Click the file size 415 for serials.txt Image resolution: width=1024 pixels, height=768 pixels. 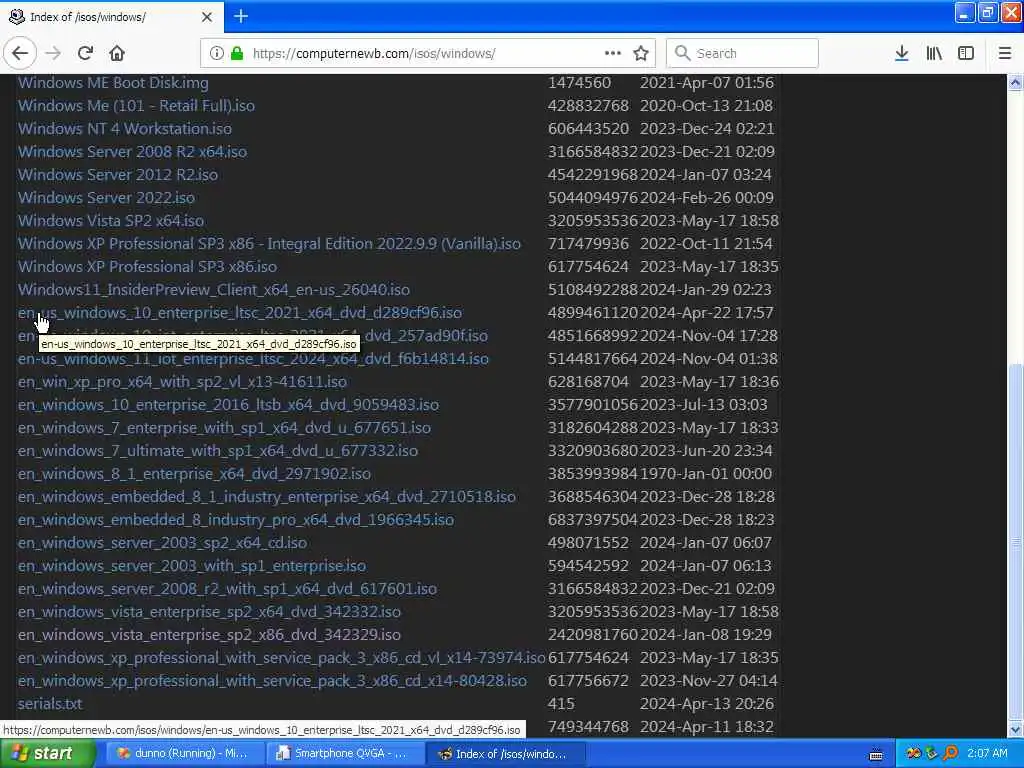point(561,704)
